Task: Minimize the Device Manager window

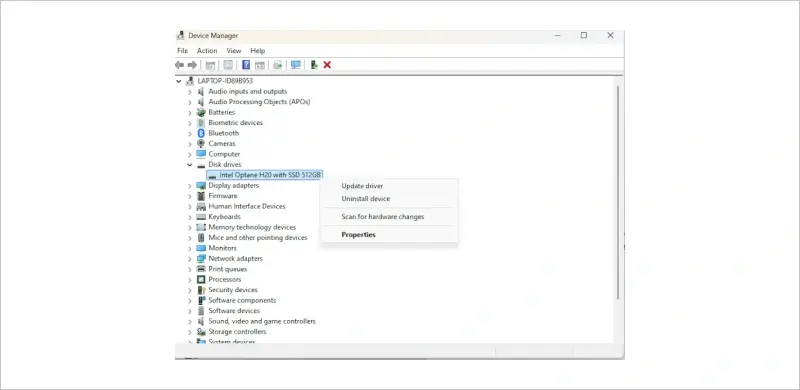Action: (x=558, y=36)
